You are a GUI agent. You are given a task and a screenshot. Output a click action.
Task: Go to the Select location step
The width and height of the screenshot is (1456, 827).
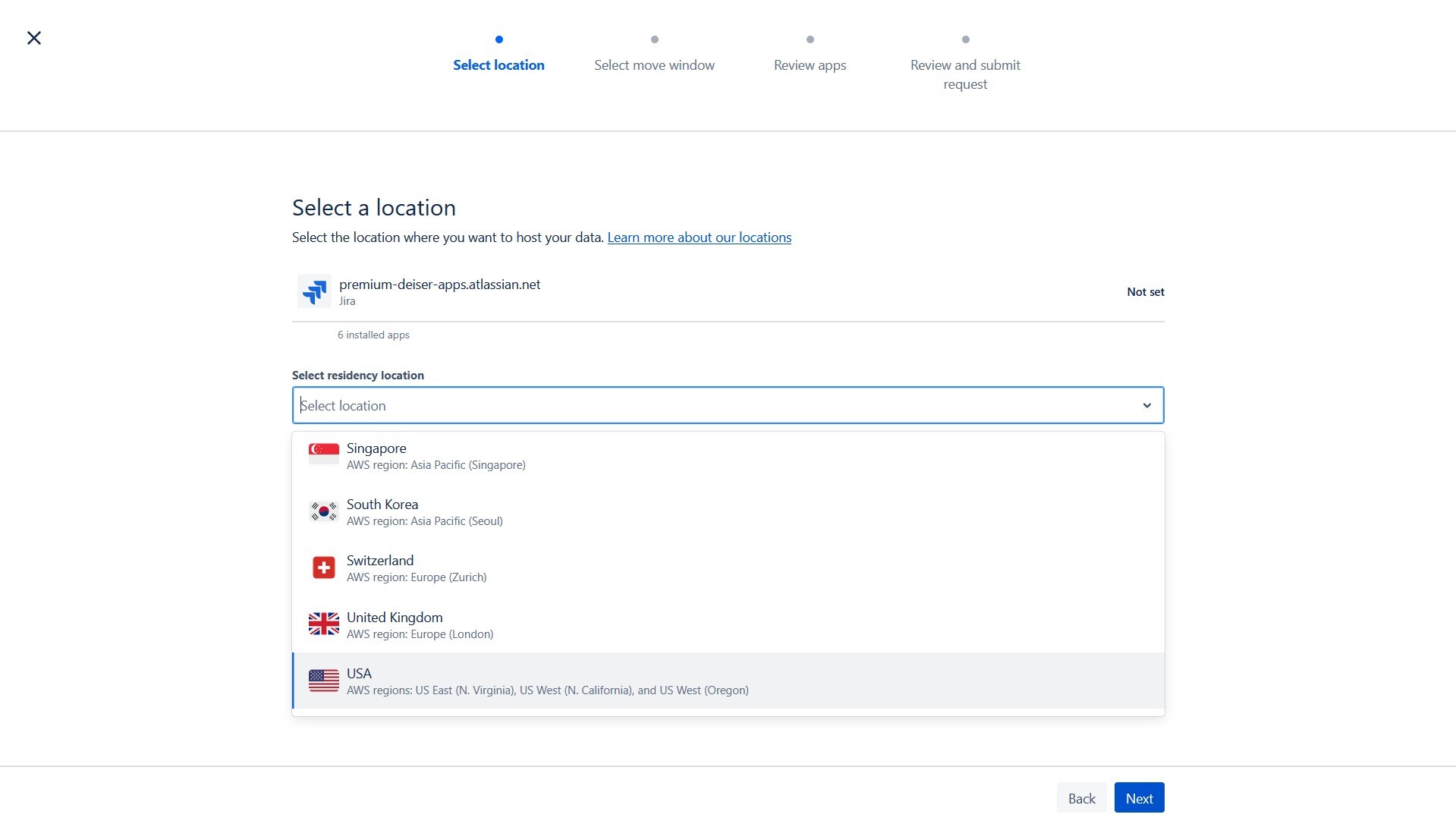[x=498, y=65]
